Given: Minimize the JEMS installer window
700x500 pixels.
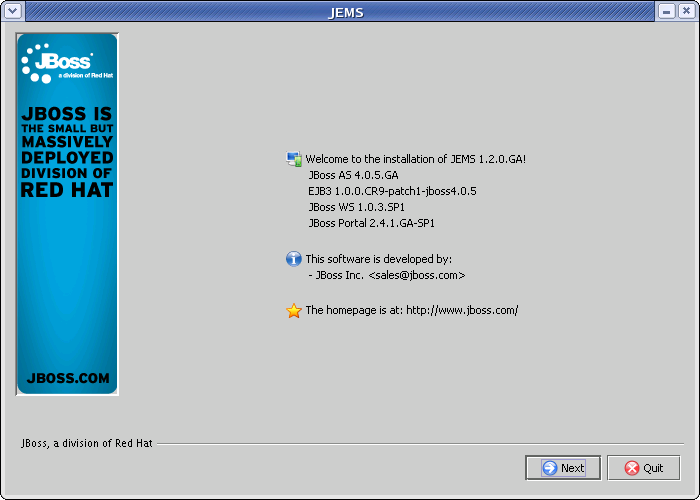Looking at the screenshot, I should [666, 11].
